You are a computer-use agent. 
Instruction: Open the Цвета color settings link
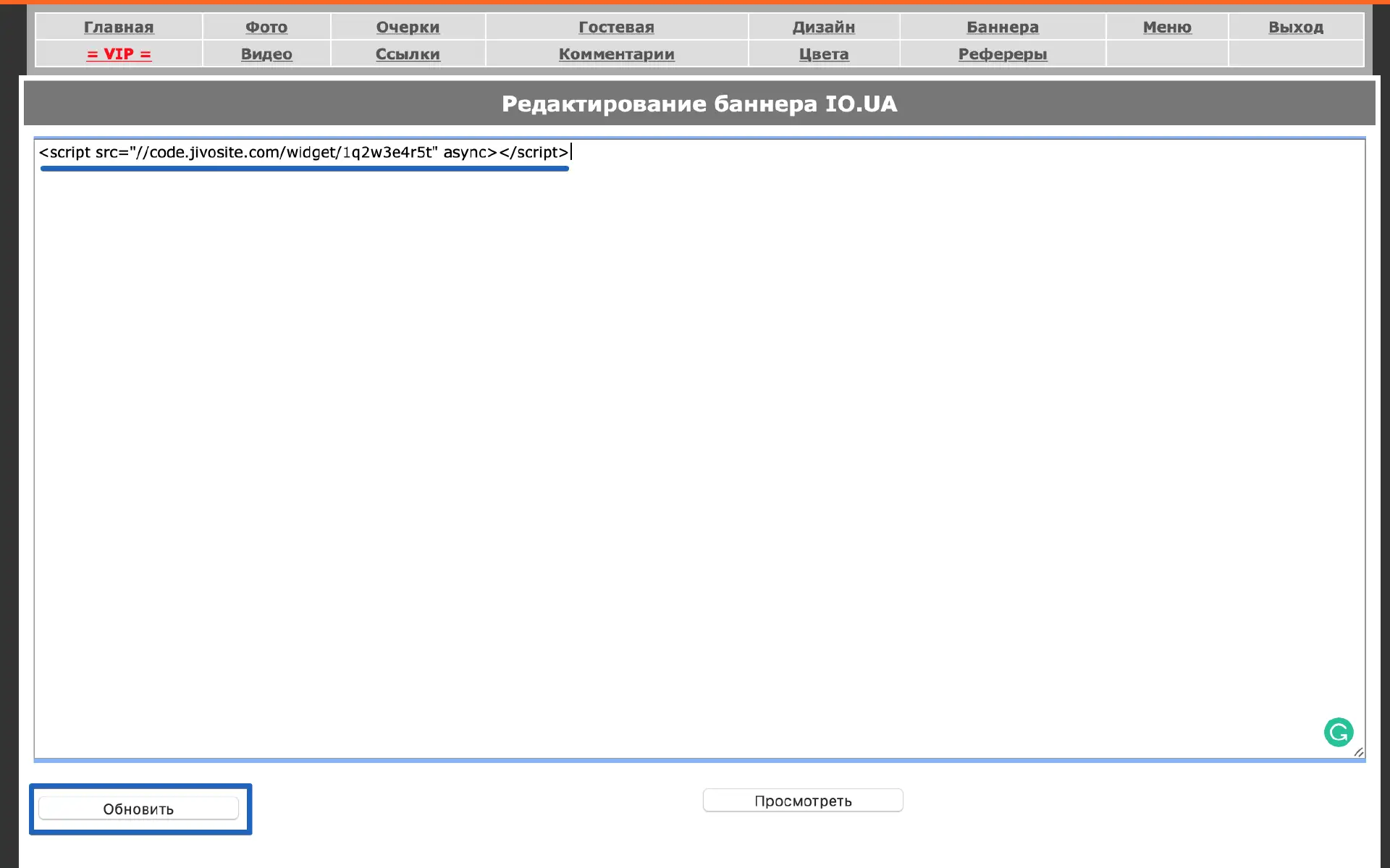823,54
